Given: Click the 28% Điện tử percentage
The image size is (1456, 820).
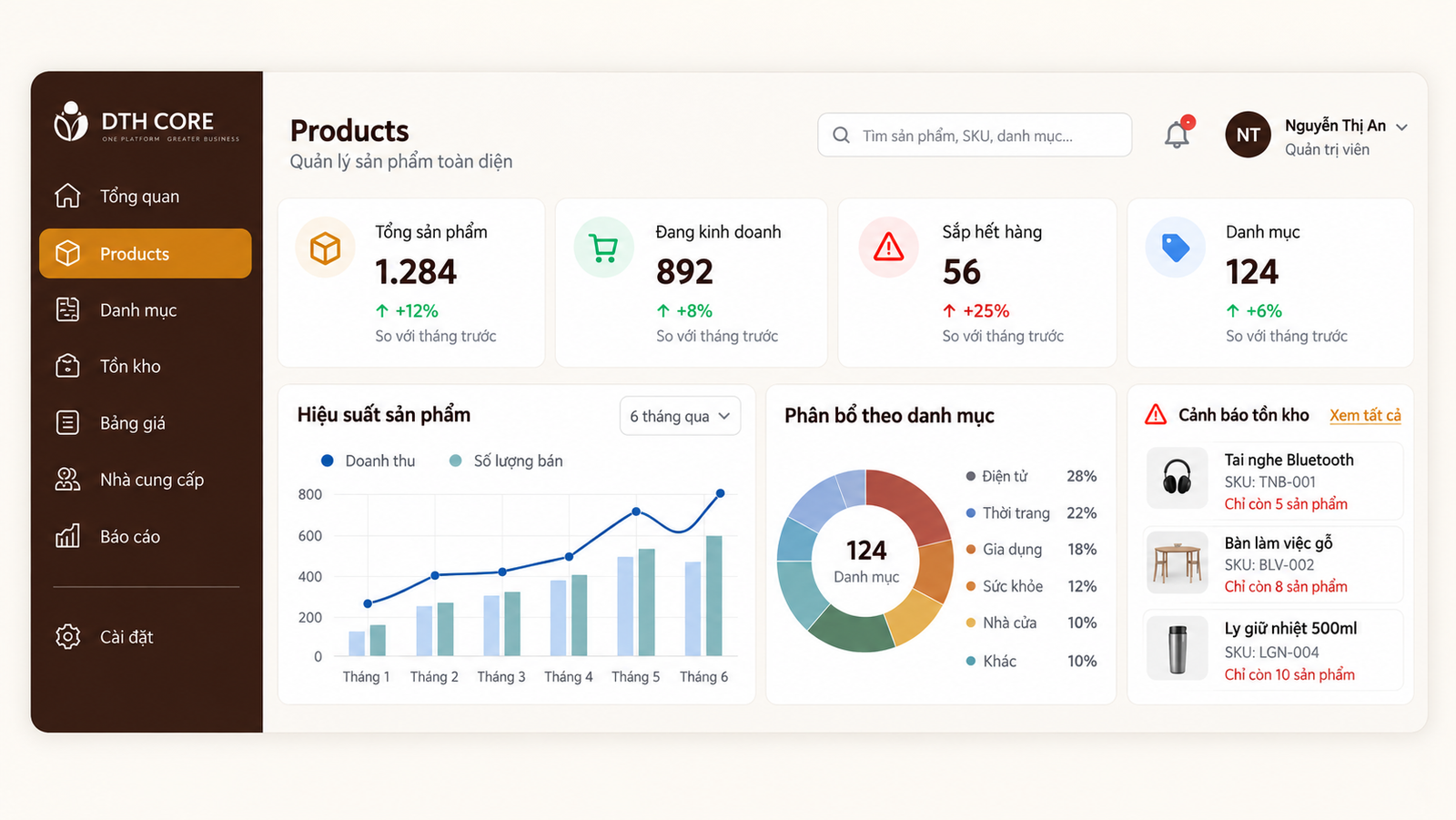Looking at the screenshot, I should 1082,476.
